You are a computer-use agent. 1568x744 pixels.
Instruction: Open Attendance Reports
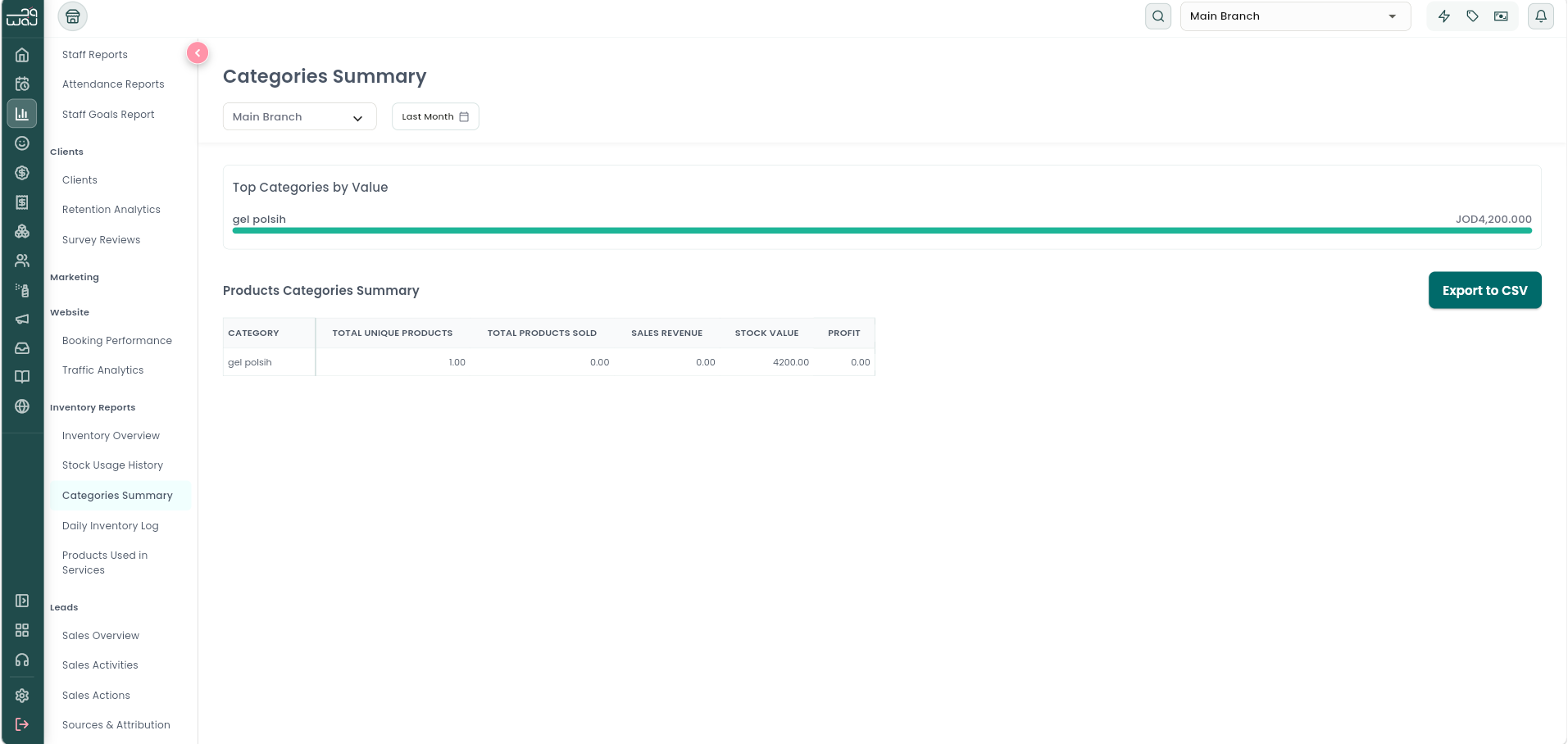(x=113, y=84)
